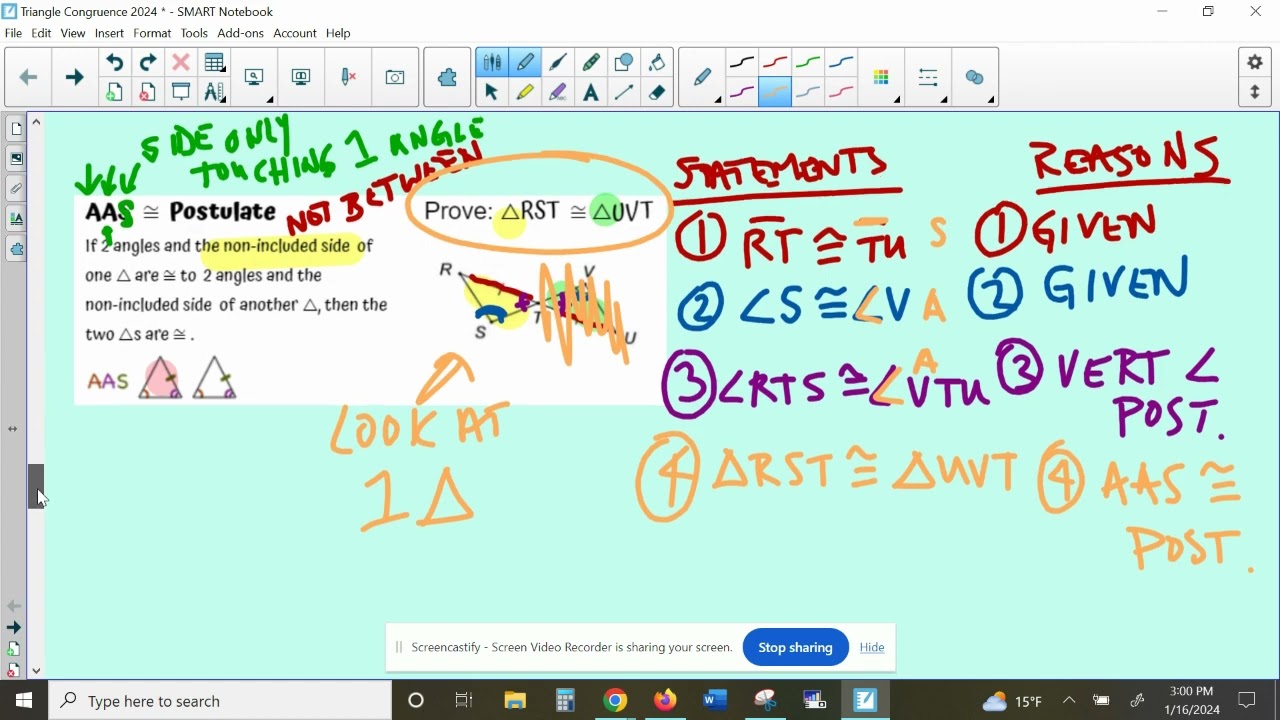The height and width of the screenshot is (720, 1280).
Task: Click the Windows taskbar search box
Action: click(220, 701)
